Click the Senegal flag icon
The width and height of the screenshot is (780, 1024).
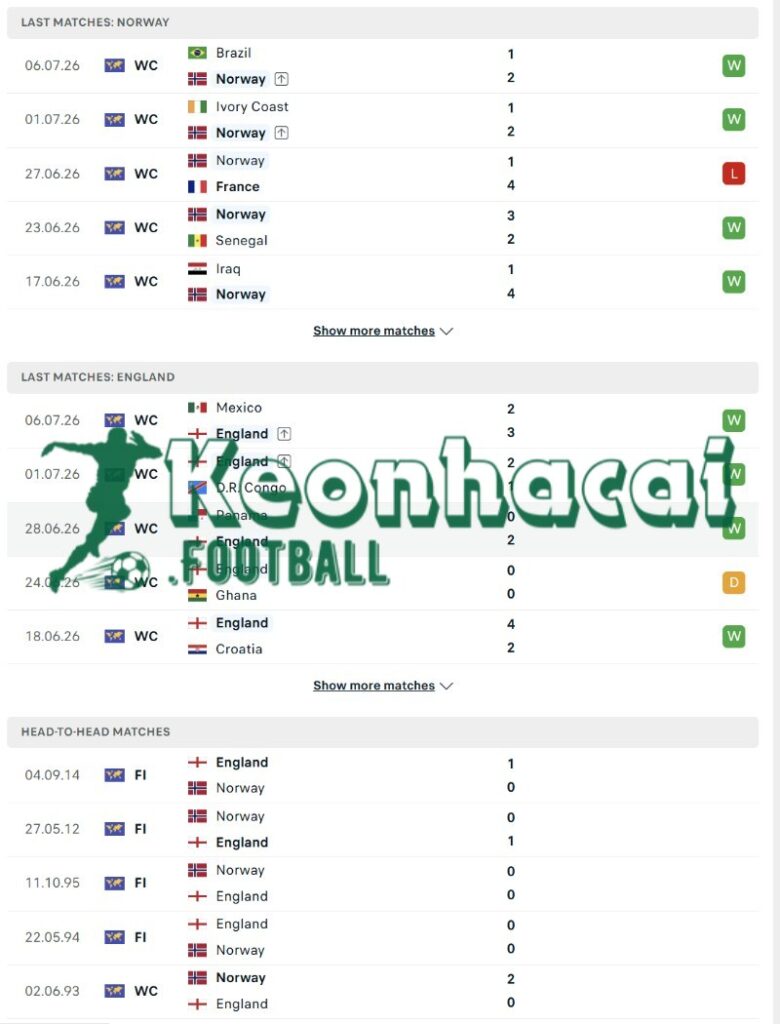[197, 240]
